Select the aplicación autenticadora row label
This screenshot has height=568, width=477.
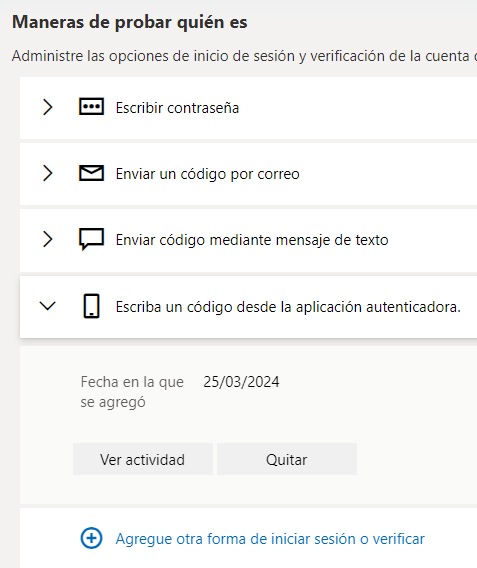click(288, 307)
